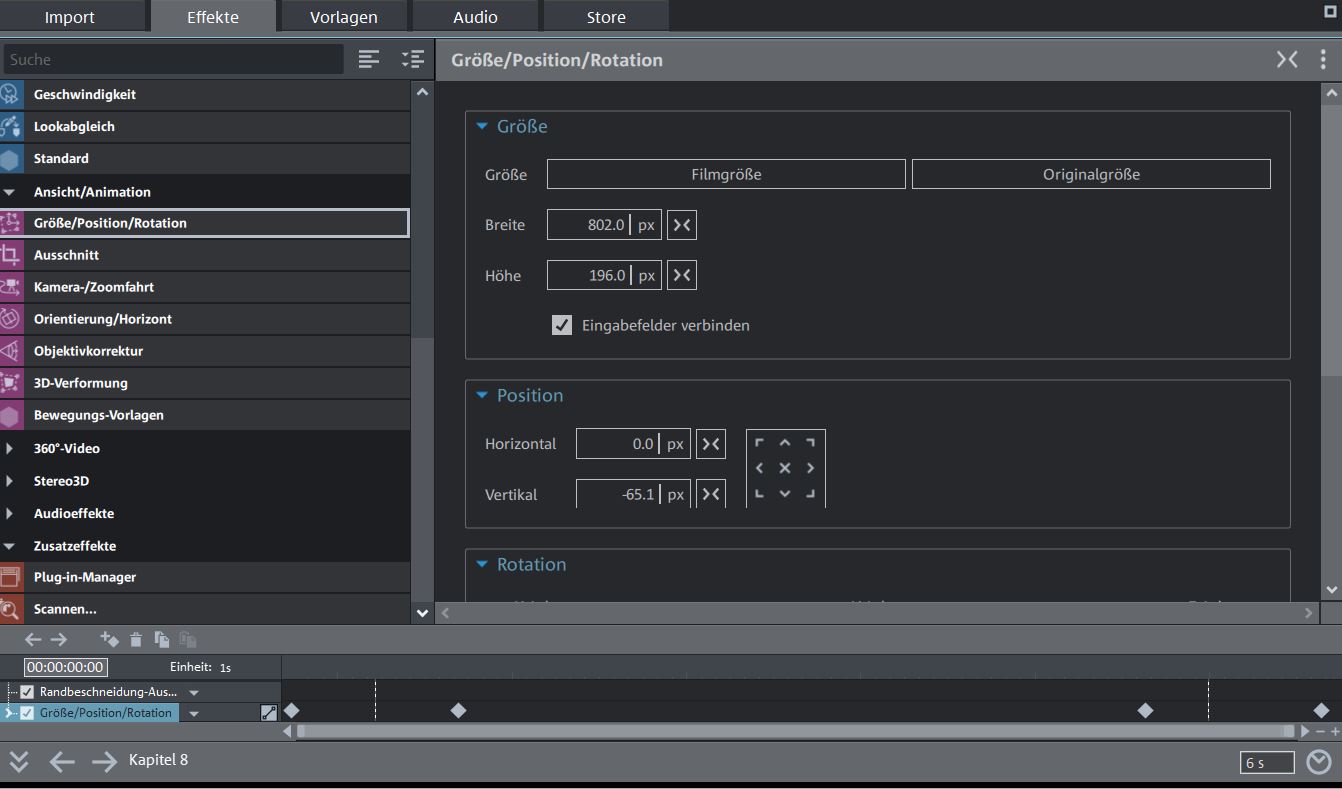The height and width of the screenshot is (789, 1342).
Task: Collapse the Ansicht/Animation category
Action: [10, 192]
